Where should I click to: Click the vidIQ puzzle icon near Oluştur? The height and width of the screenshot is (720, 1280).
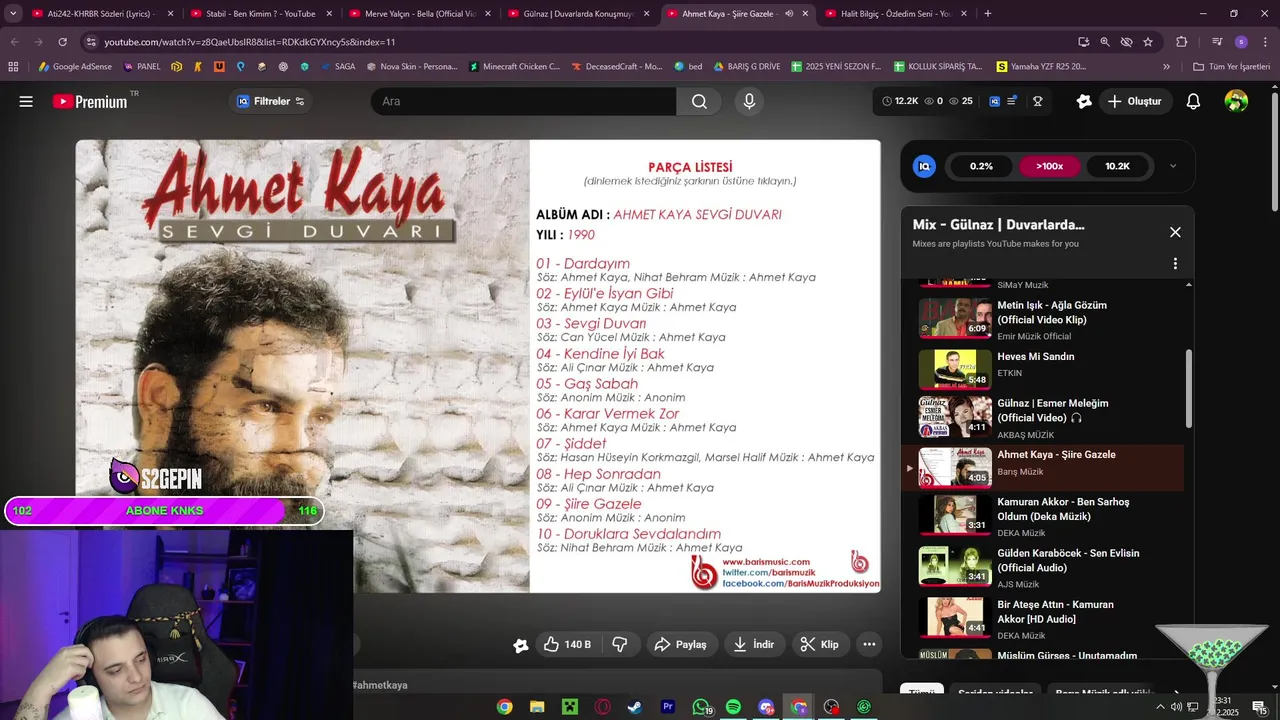[1084, 101]
